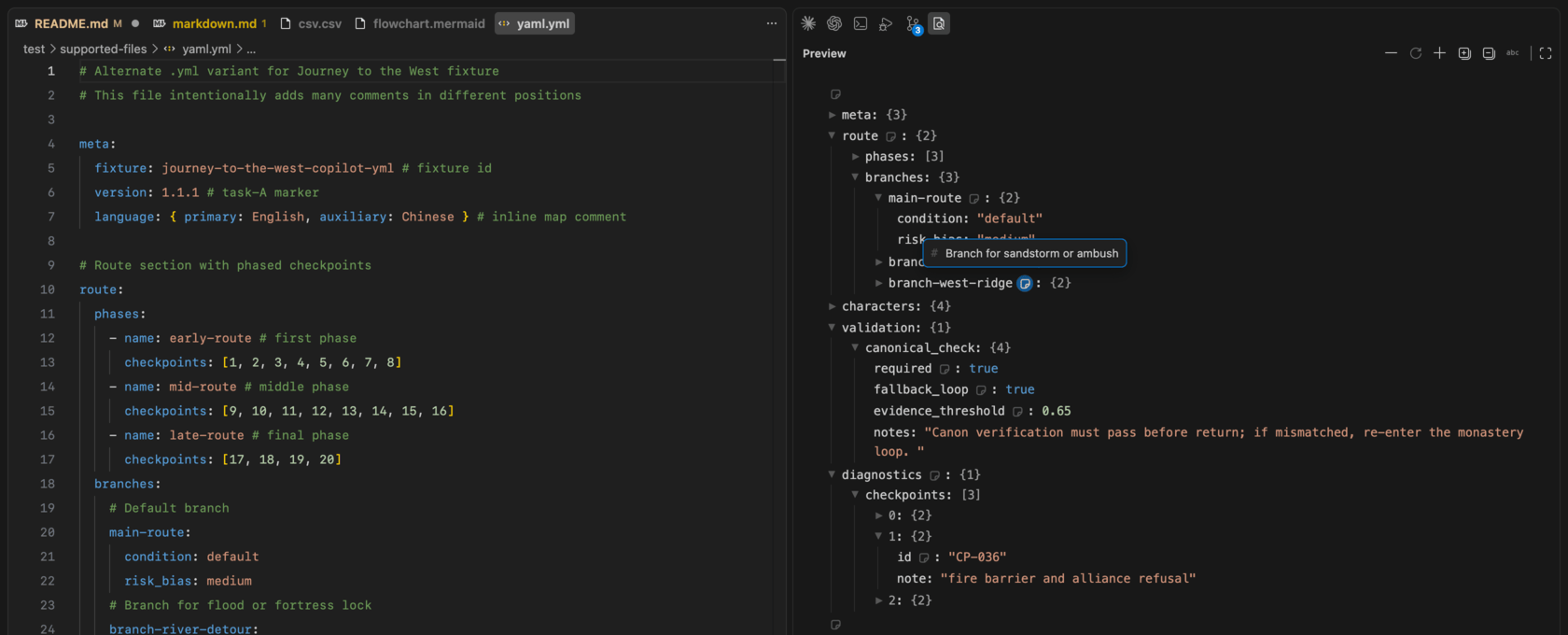Click the true value next to required
The image size is (1568, 635).
pyautogui.click(x=984, y=369)
